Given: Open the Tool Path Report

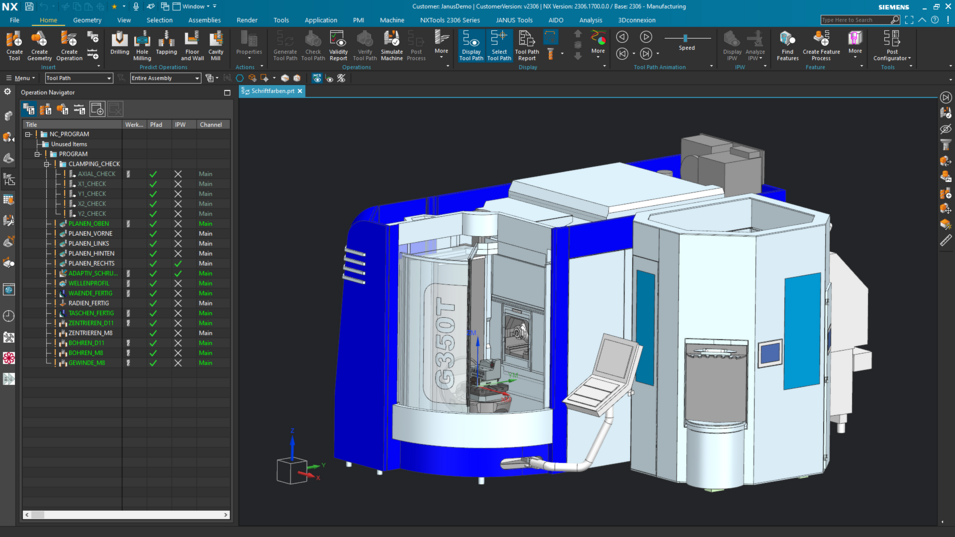Looking at the screenshot, I should [x=527, y=46].
